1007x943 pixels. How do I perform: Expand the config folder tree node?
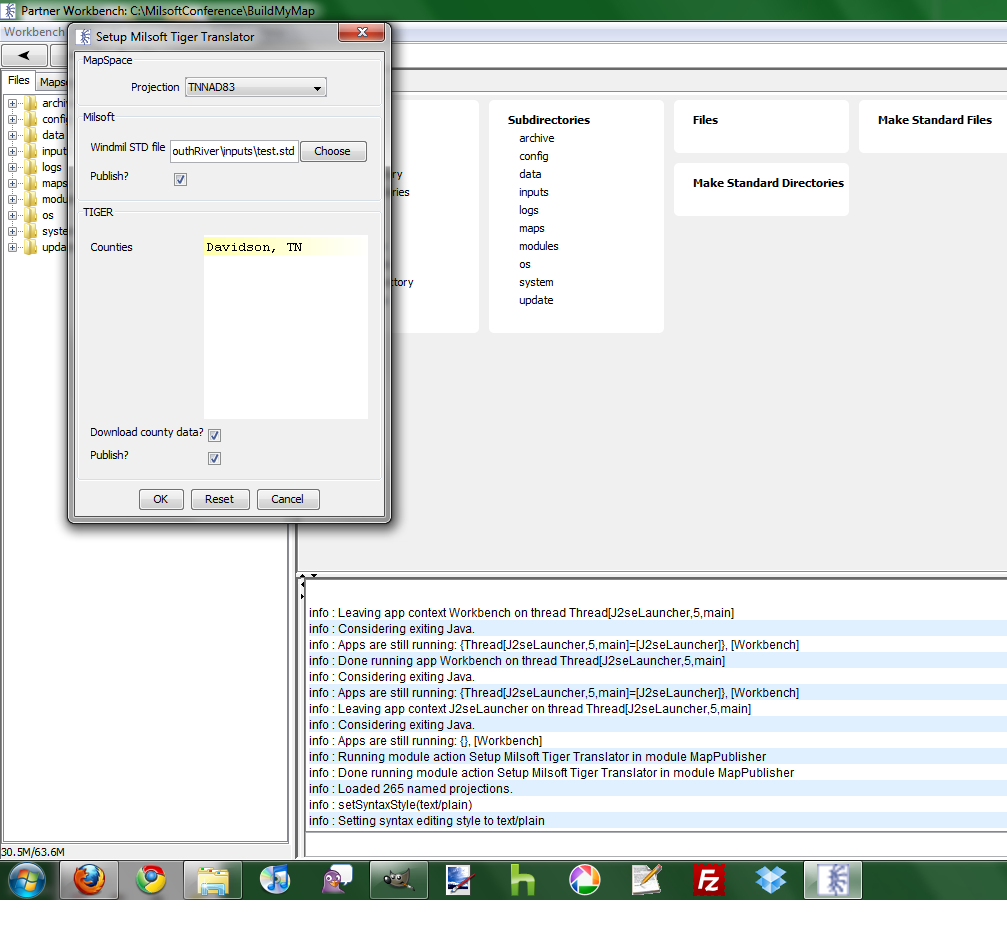click(x=12, y=119)
